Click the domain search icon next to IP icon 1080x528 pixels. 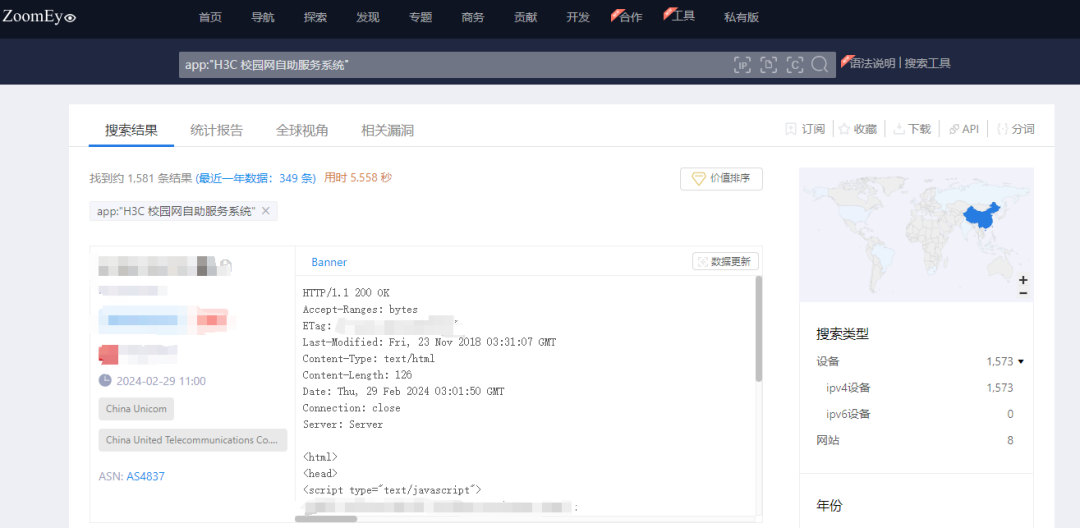pyautogui.click(x=768, y=65)
